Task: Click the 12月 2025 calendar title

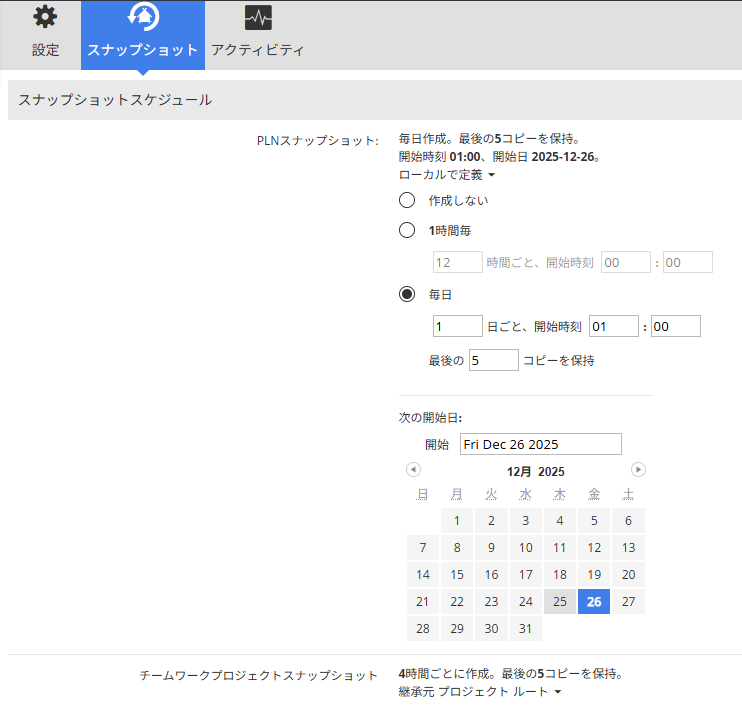Action: [x=536, y=471]
